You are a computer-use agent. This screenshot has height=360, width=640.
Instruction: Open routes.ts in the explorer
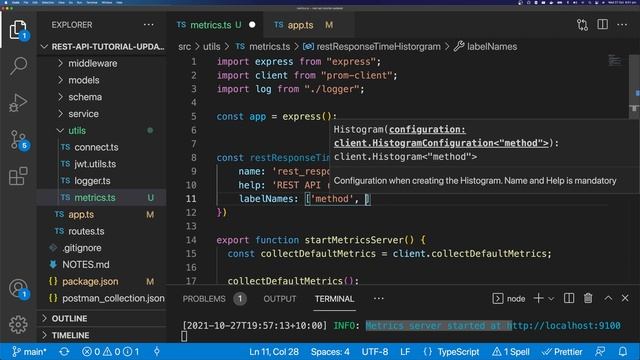(x=86, y=231)
